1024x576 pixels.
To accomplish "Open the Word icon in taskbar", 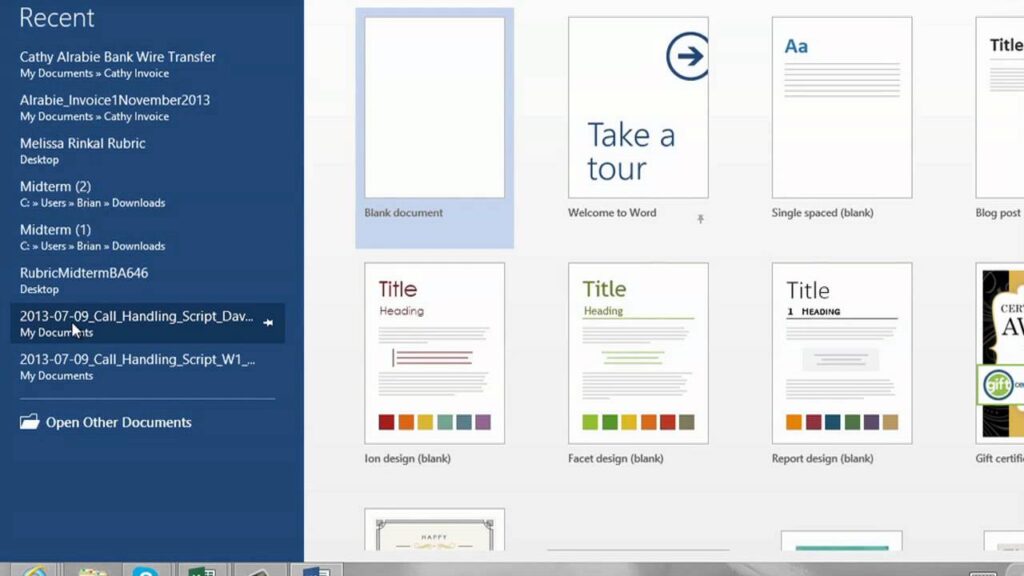I will pyautogui.click(x=316, y=570).
